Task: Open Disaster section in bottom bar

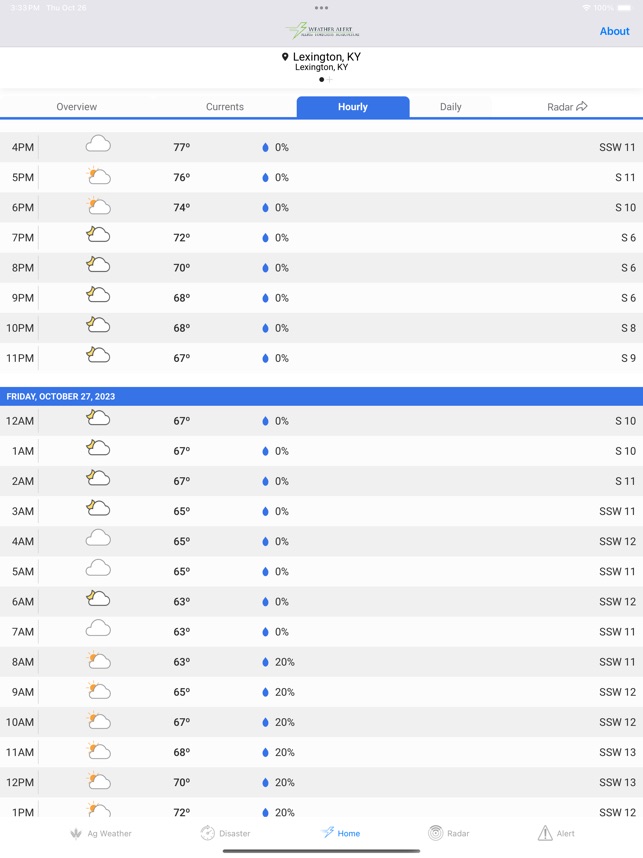Action: click(x=225, y=833)
